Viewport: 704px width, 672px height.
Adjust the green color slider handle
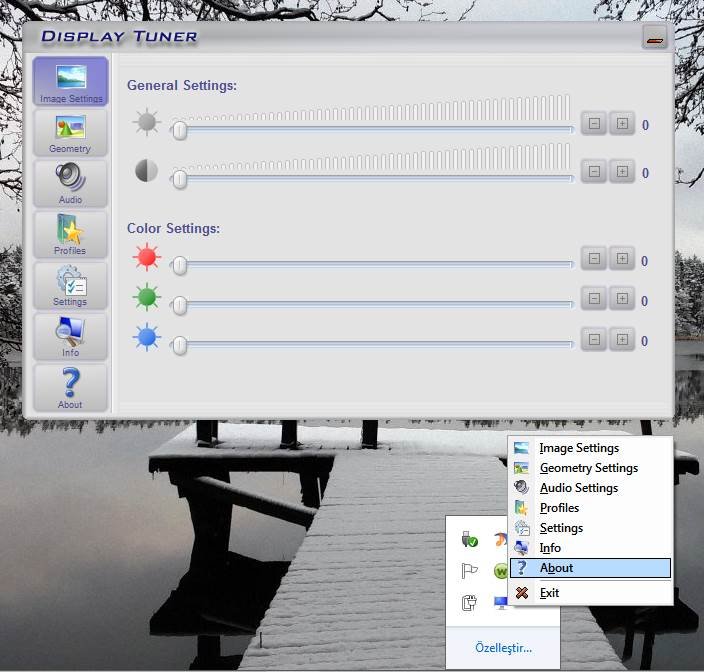click(x=180, y=305)
